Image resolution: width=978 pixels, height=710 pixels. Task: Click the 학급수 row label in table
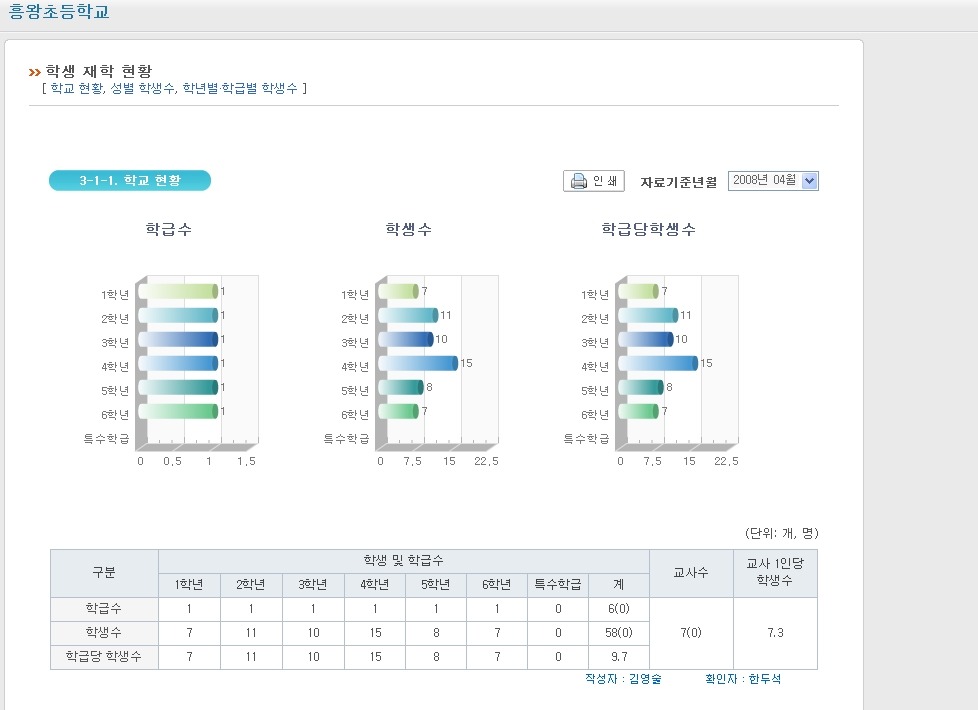(104, 609)
